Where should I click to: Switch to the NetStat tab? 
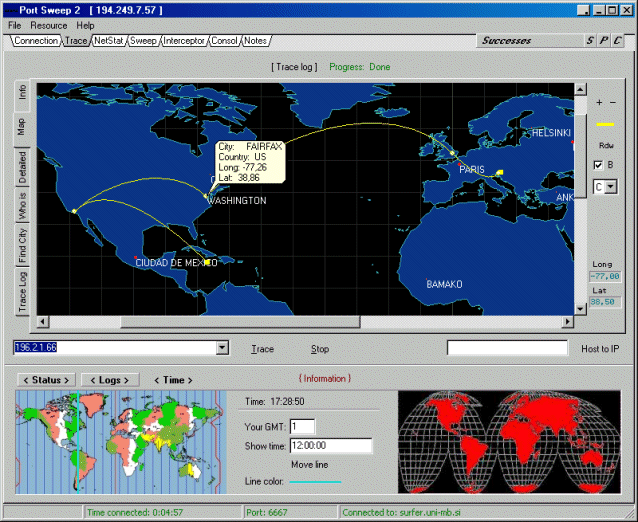tap(108, 41)
